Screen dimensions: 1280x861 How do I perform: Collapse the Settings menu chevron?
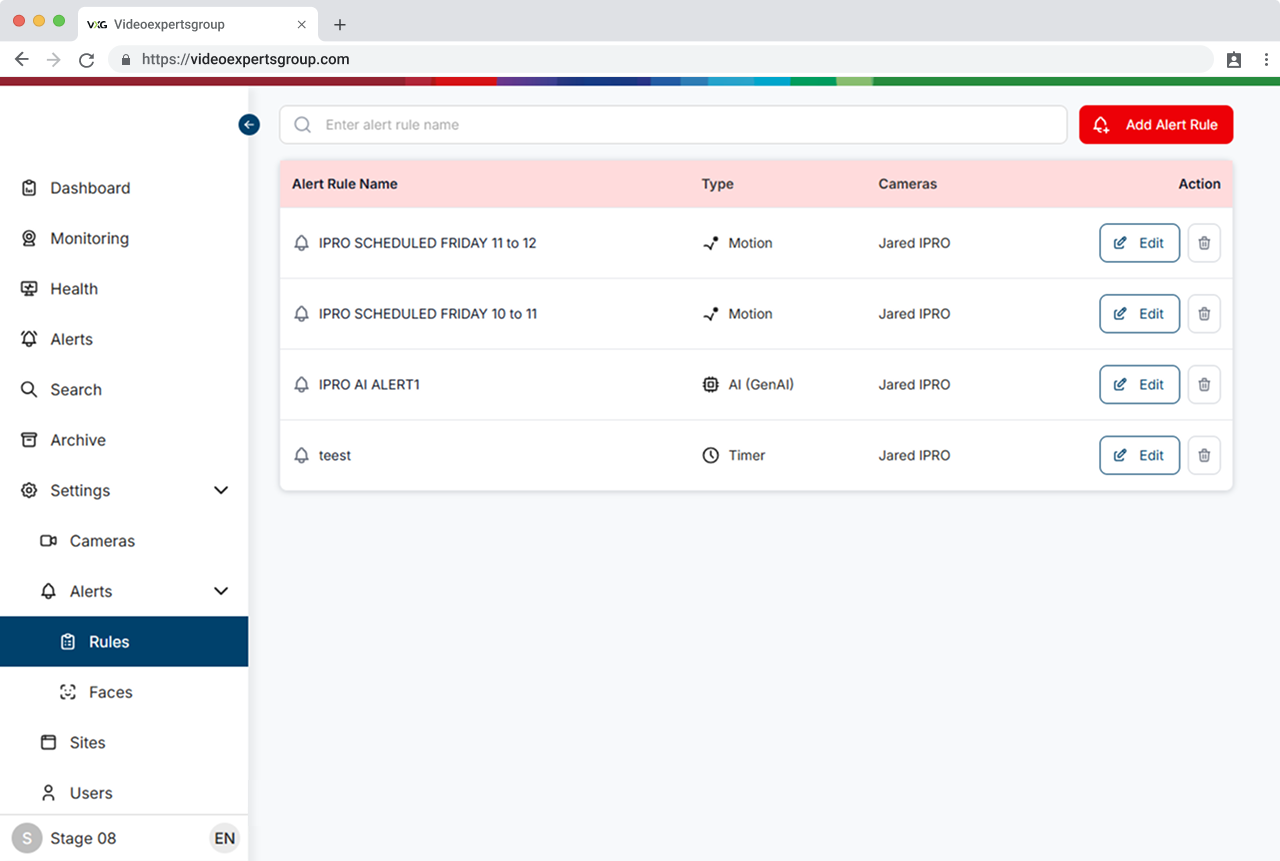[x=221, y=491]
